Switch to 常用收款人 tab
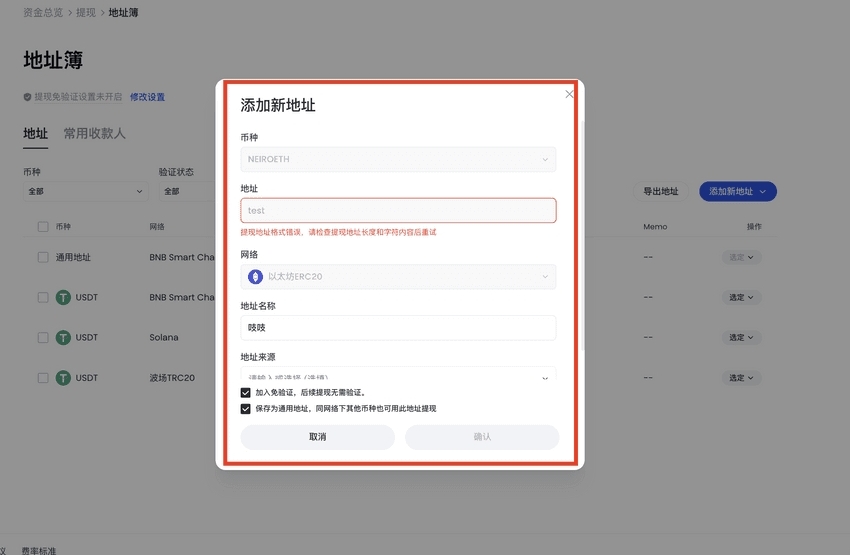 [x=95, y=134]
